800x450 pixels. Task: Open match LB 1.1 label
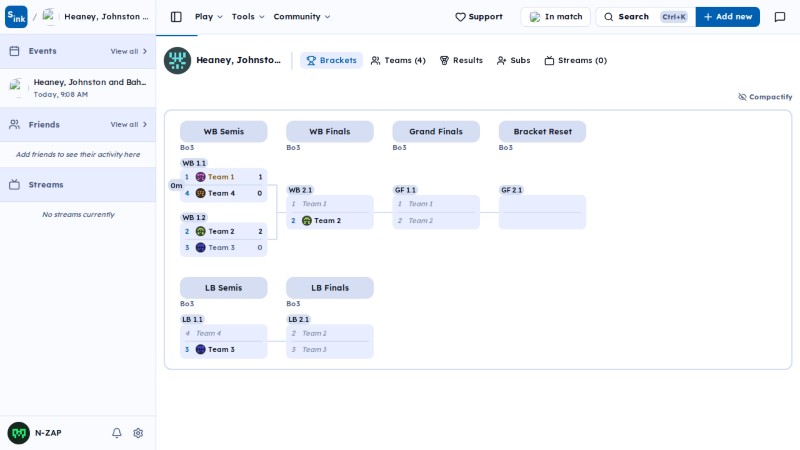[192, 319]
